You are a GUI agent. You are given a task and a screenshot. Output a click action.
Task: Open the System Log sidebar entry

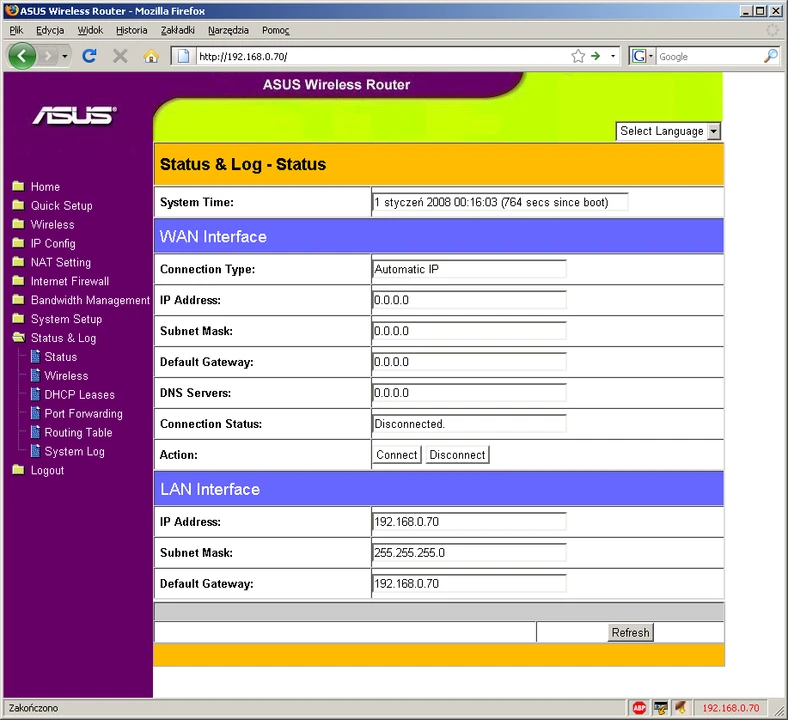pos(74,452)
